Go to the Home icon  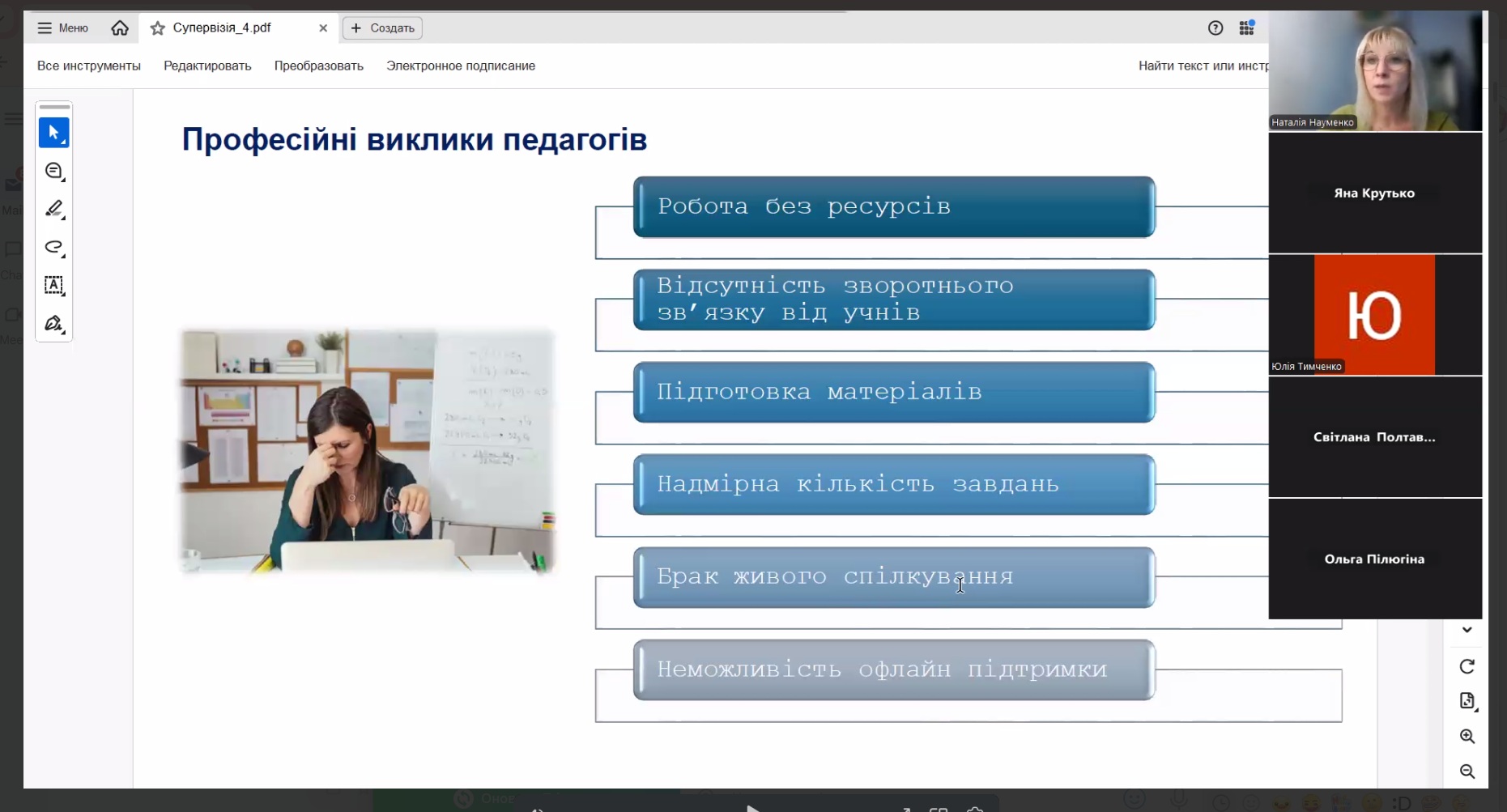120,28
